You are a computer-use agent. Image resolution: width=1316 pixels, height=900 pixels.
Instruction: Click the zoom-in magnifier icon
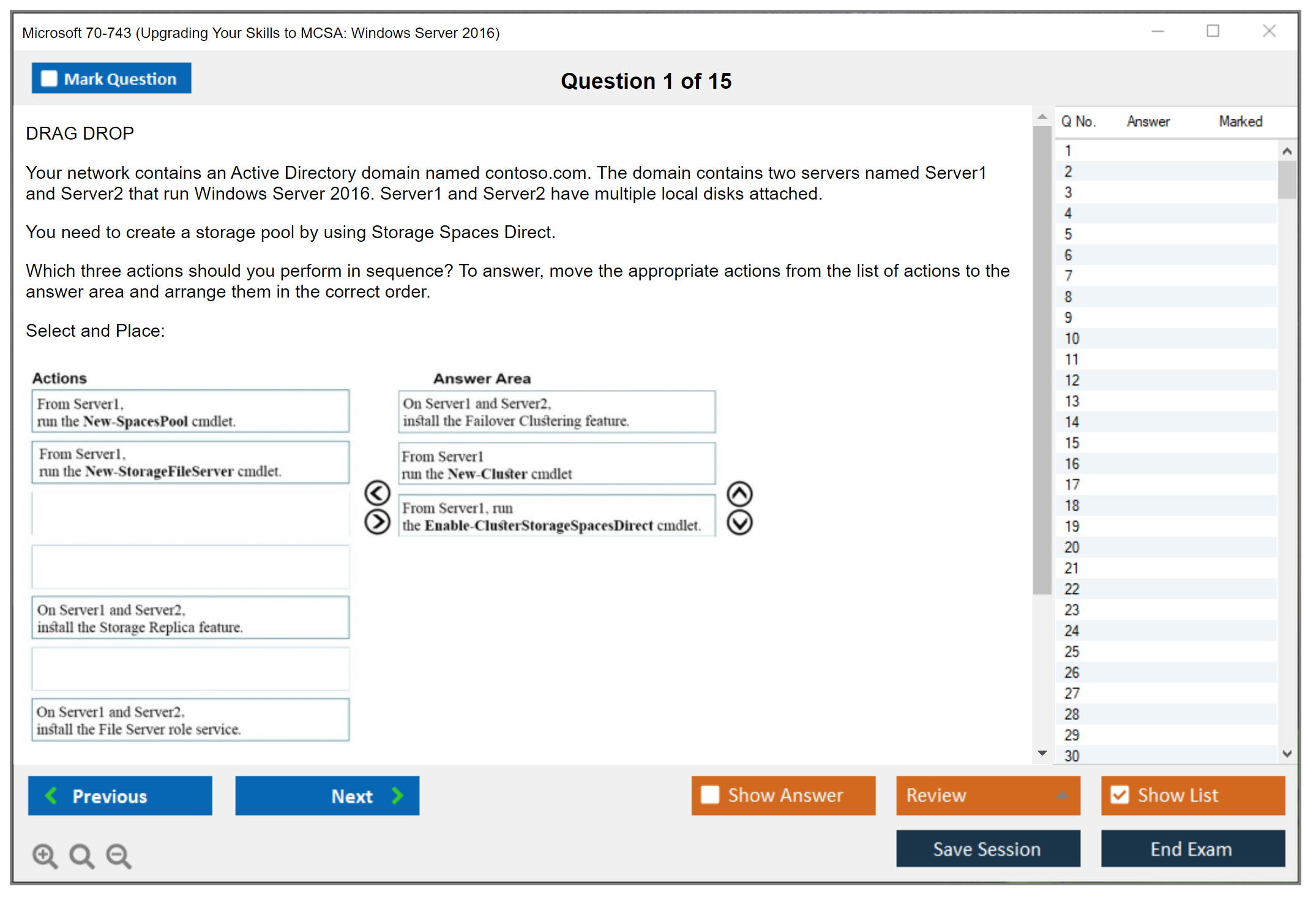45,855
